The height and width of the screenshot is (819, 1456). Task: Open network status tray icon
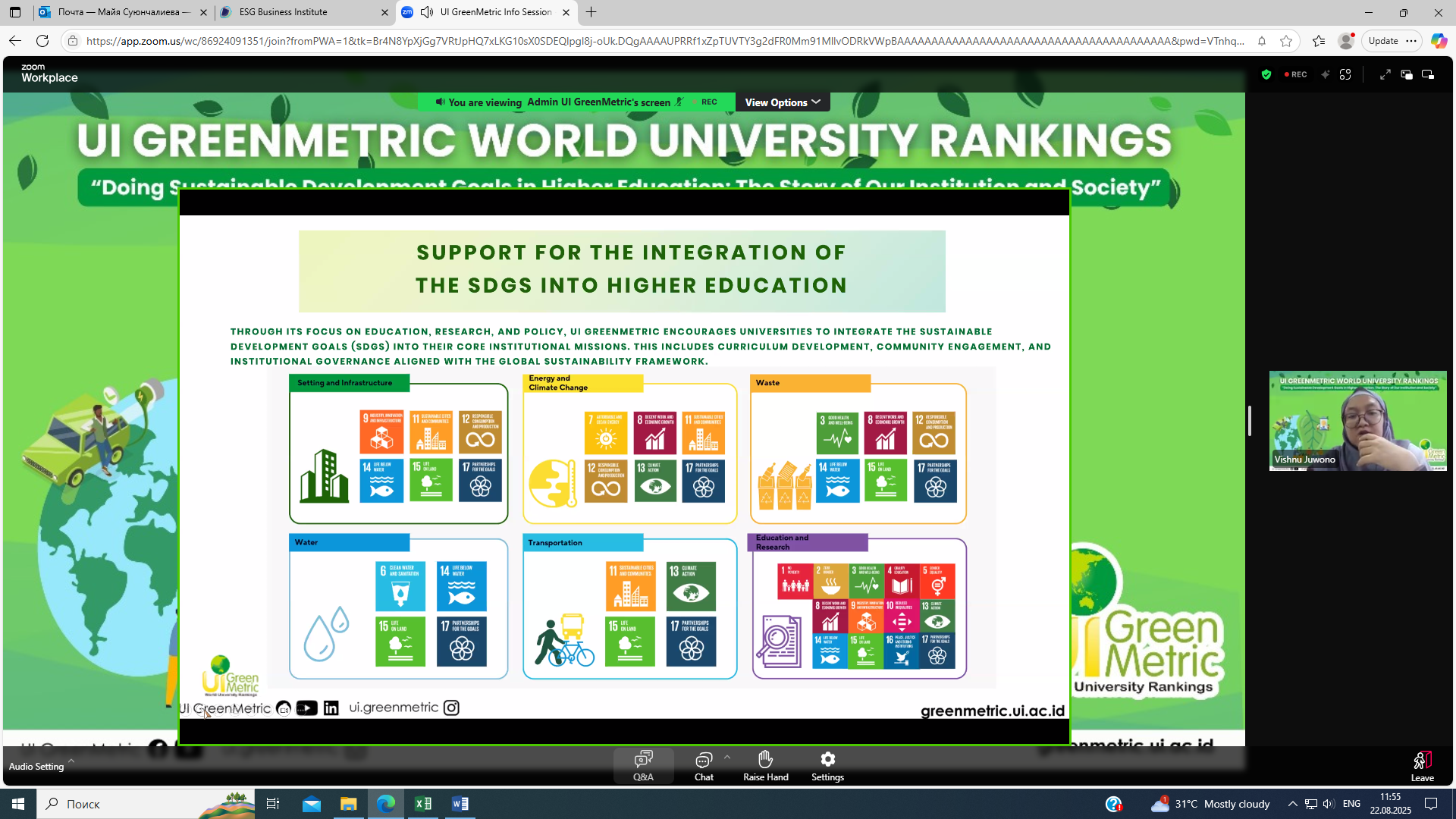point(1310,804)
